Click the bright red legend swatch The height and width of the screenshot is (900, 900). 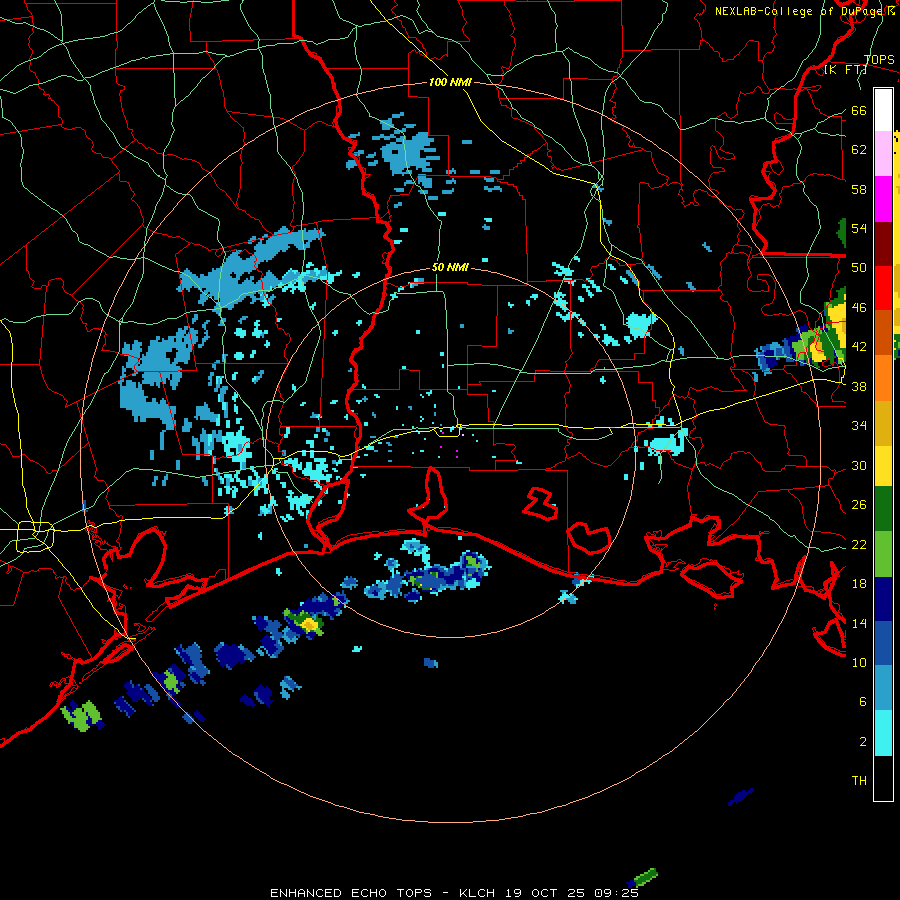[x=883, y=288]
